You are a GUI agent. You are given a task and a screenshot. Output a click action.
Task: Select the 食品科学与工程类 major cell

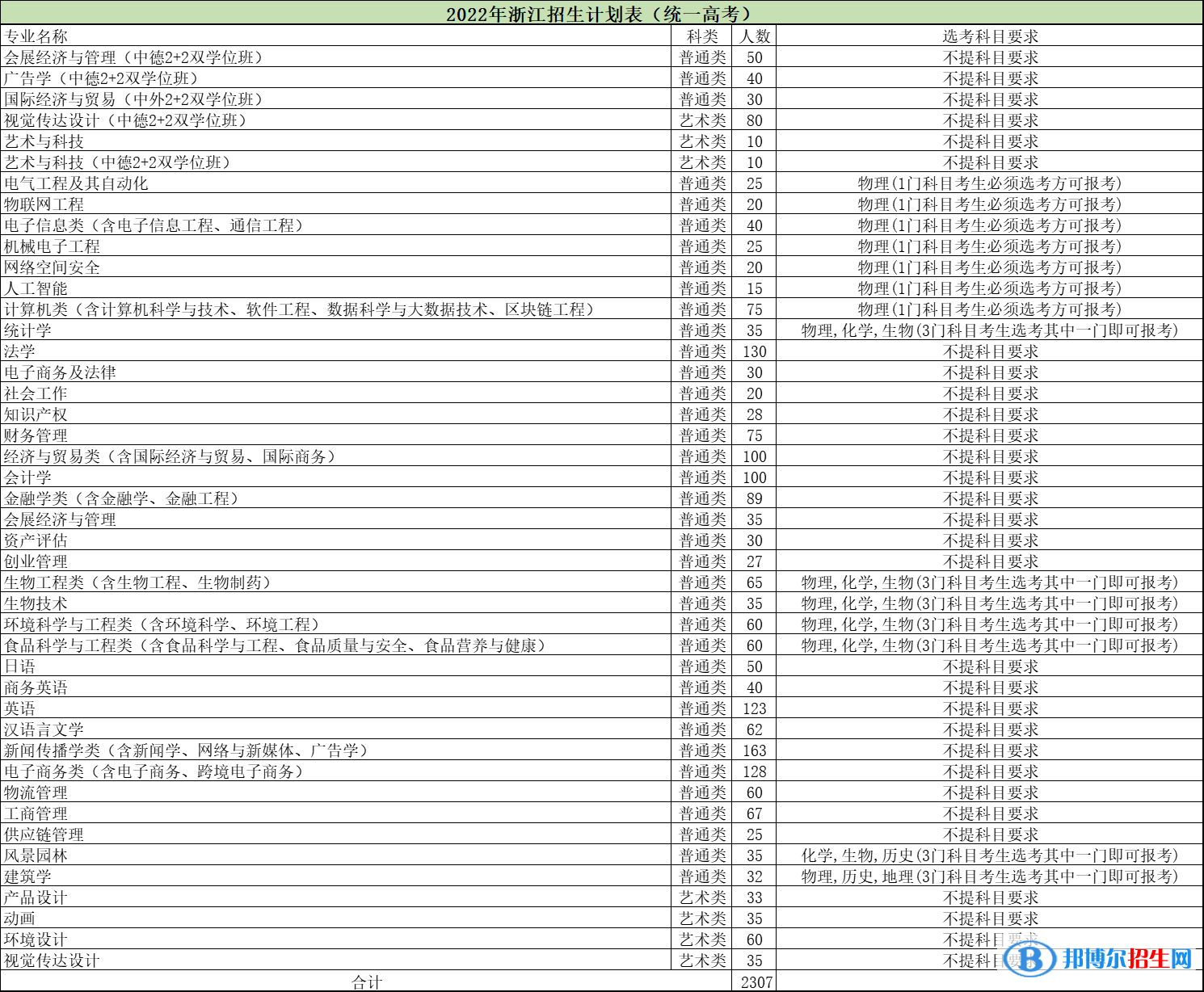[336, 645]
